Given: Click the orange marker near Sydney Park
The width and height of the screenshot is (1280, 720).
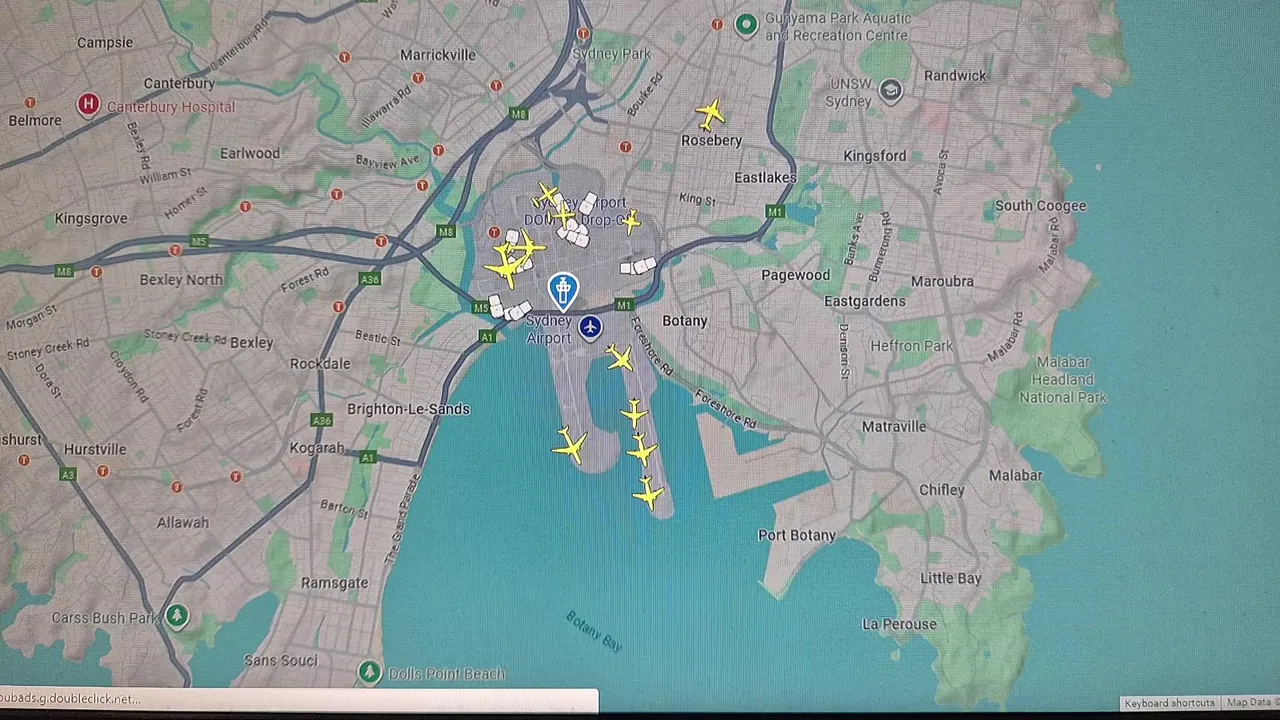Looking at the screenshot, I should click(583, 34).
